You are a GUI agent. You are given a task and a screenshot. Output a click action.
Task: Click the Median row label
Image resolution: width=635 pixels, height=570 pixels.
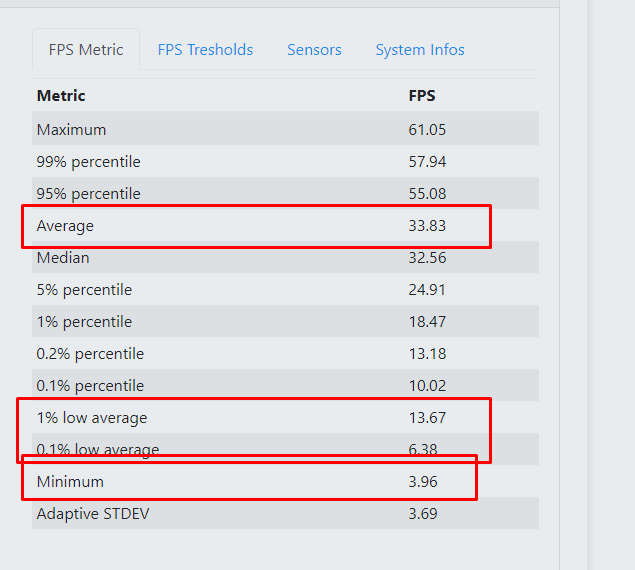click(x=63, y=258)
